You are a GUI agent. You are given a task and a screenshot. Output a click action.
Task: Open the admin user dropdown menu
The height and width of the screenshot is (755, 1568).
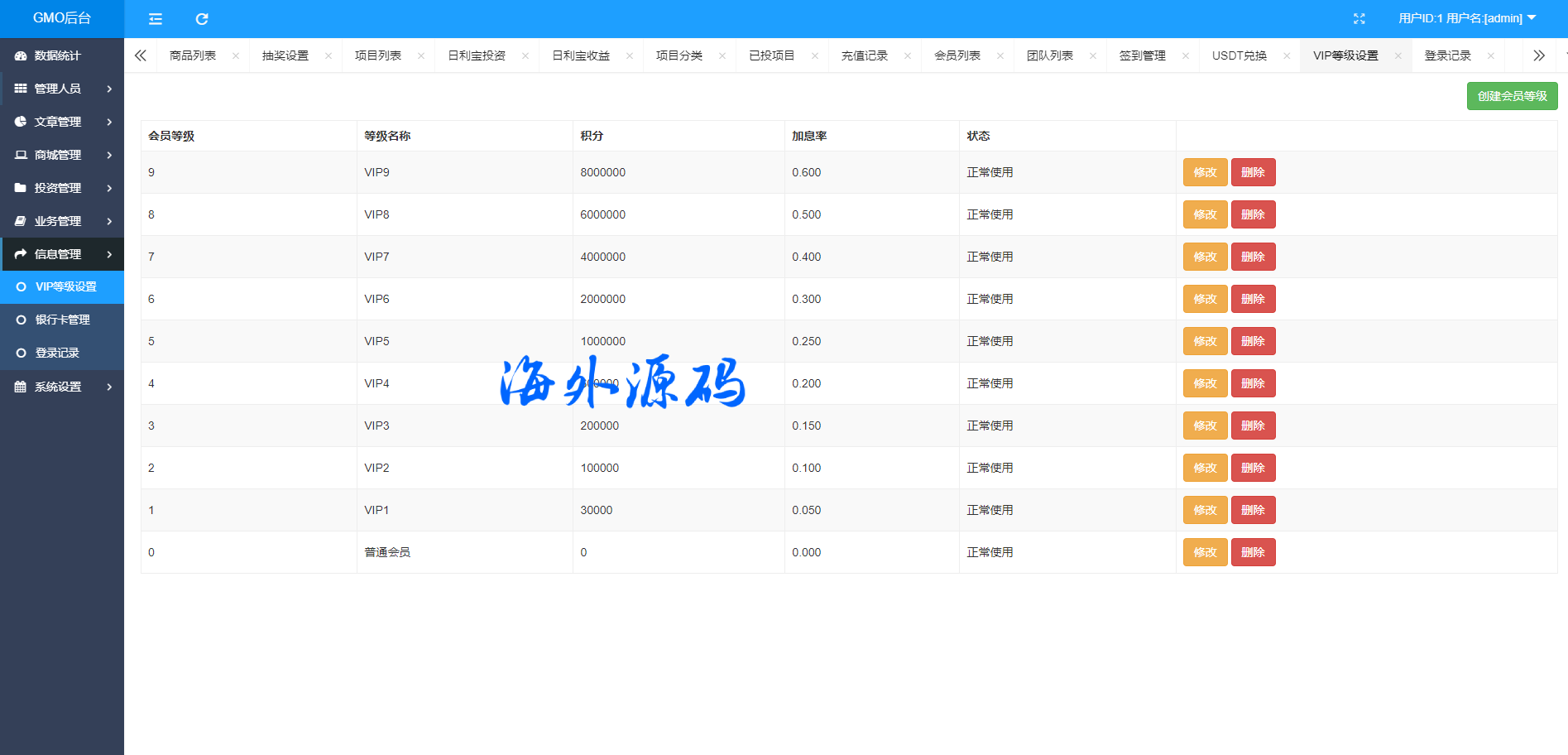pyautogui.click(x=1466, y=18)
